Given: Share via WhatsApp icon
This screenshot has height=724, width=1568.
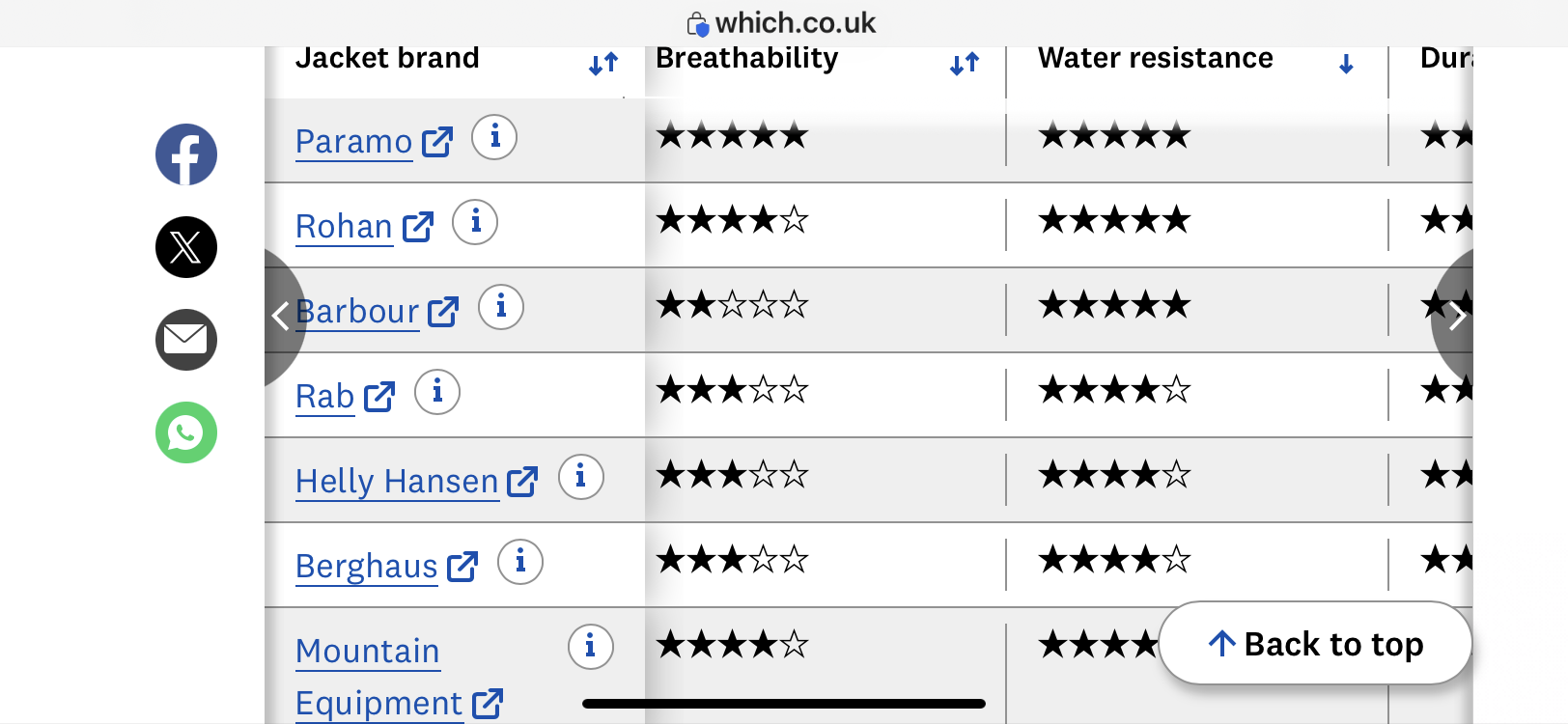Looking at the screenshot, I should [x=186, y=432].
